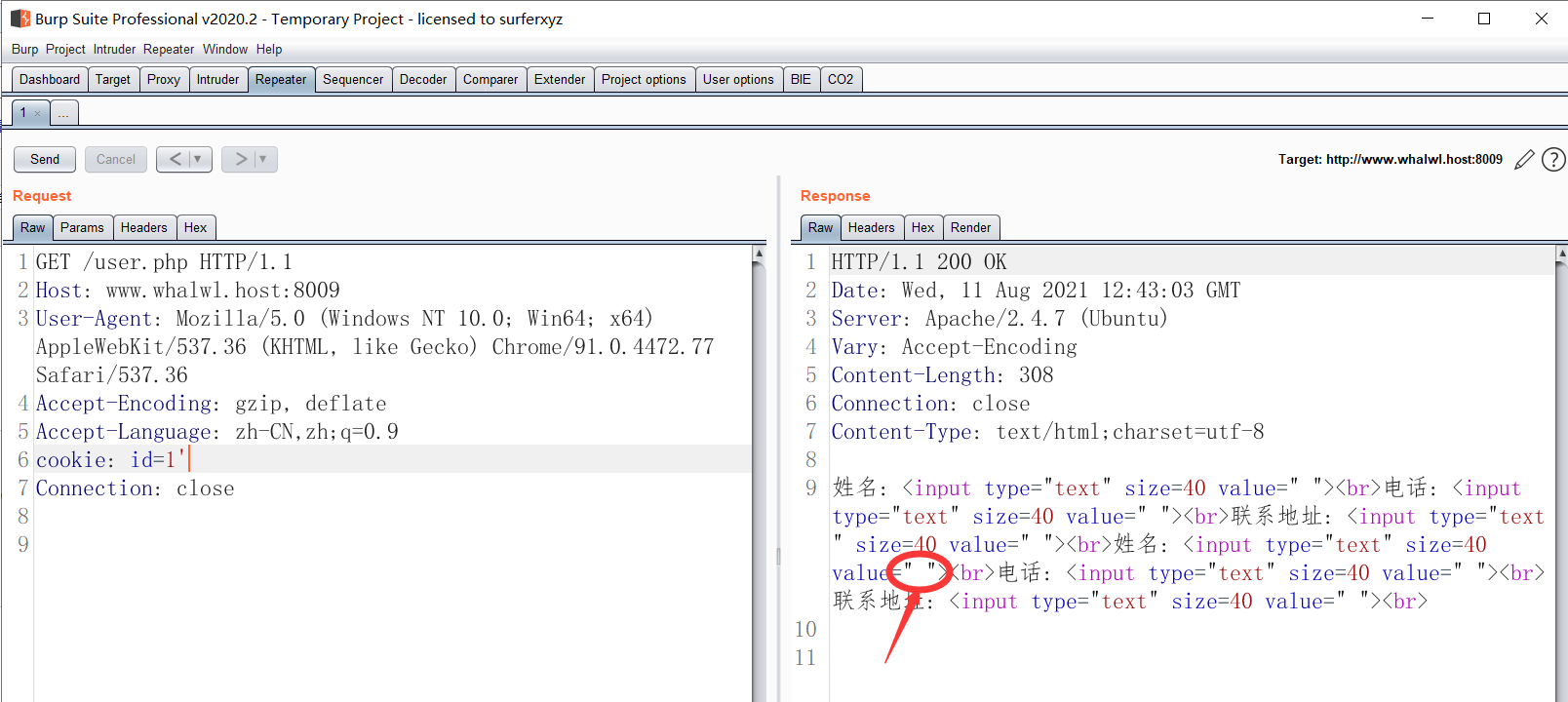The width and height of the screenshot is (1568, 702).
Task: Close Repeater tab 1 with the x
Action: tap(38, 113)
